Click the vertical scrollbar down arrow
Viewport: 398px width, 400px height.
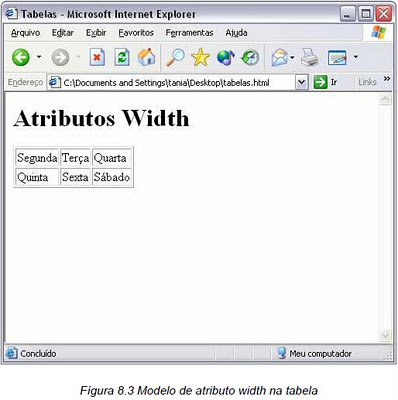pyautogui.click(x=385, y=334)
